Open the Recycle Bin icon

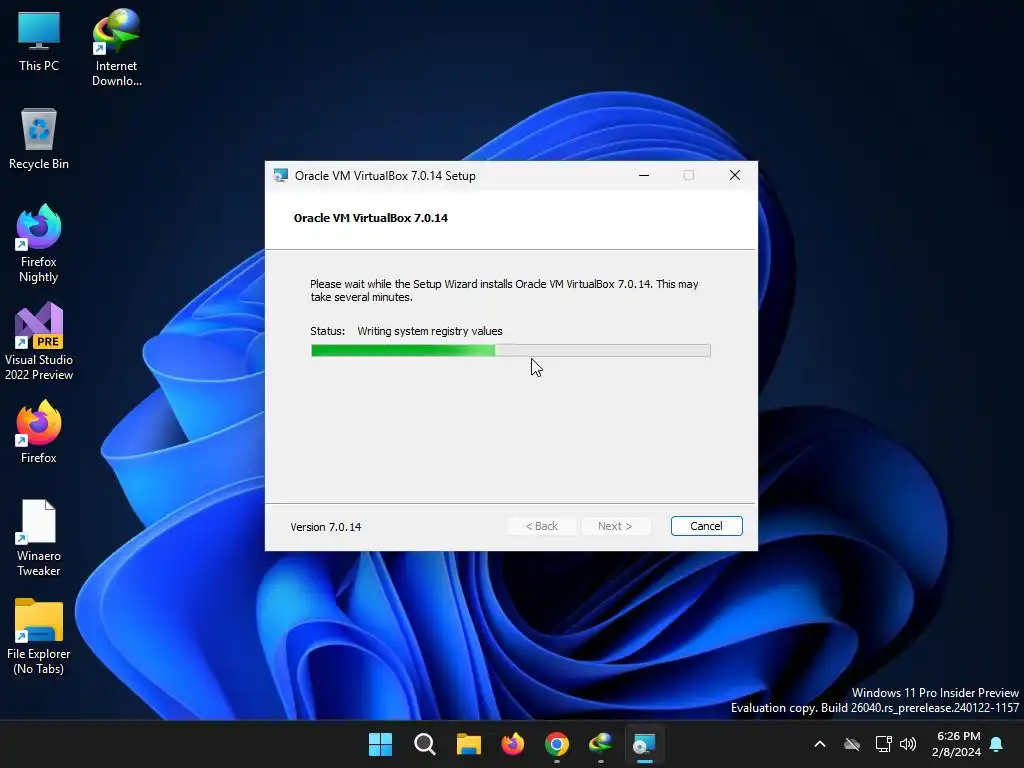(39, 139)
